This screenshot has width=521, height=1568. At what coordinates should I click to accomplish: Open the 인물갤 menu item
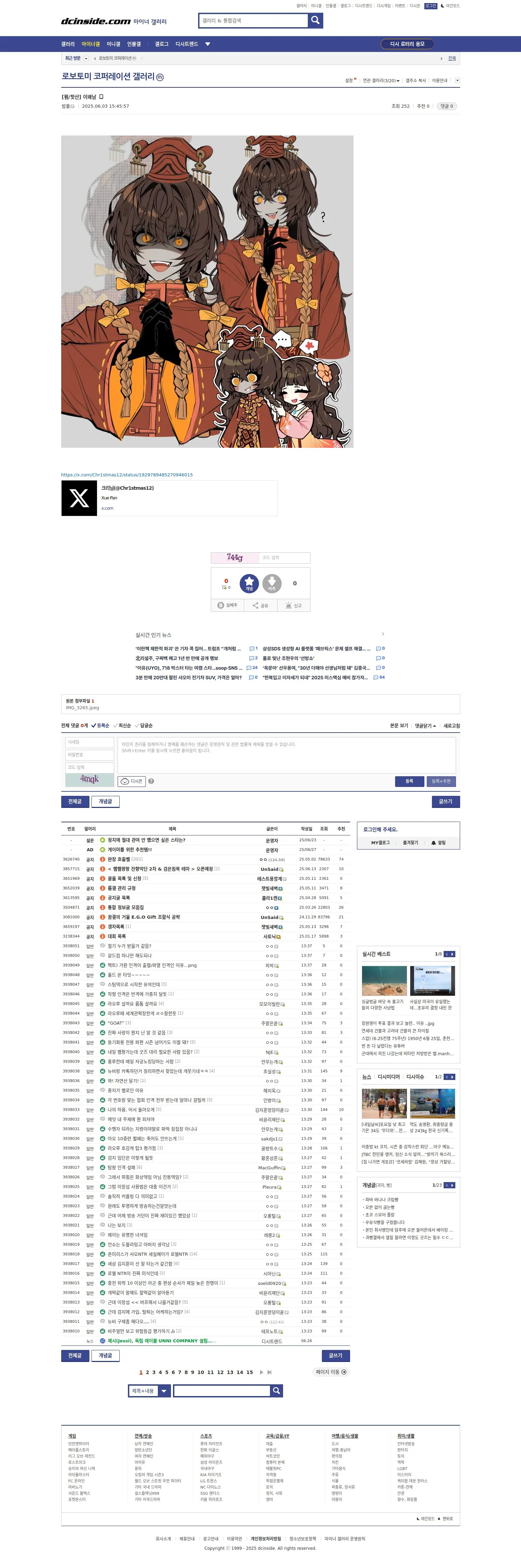coord(134,44)
